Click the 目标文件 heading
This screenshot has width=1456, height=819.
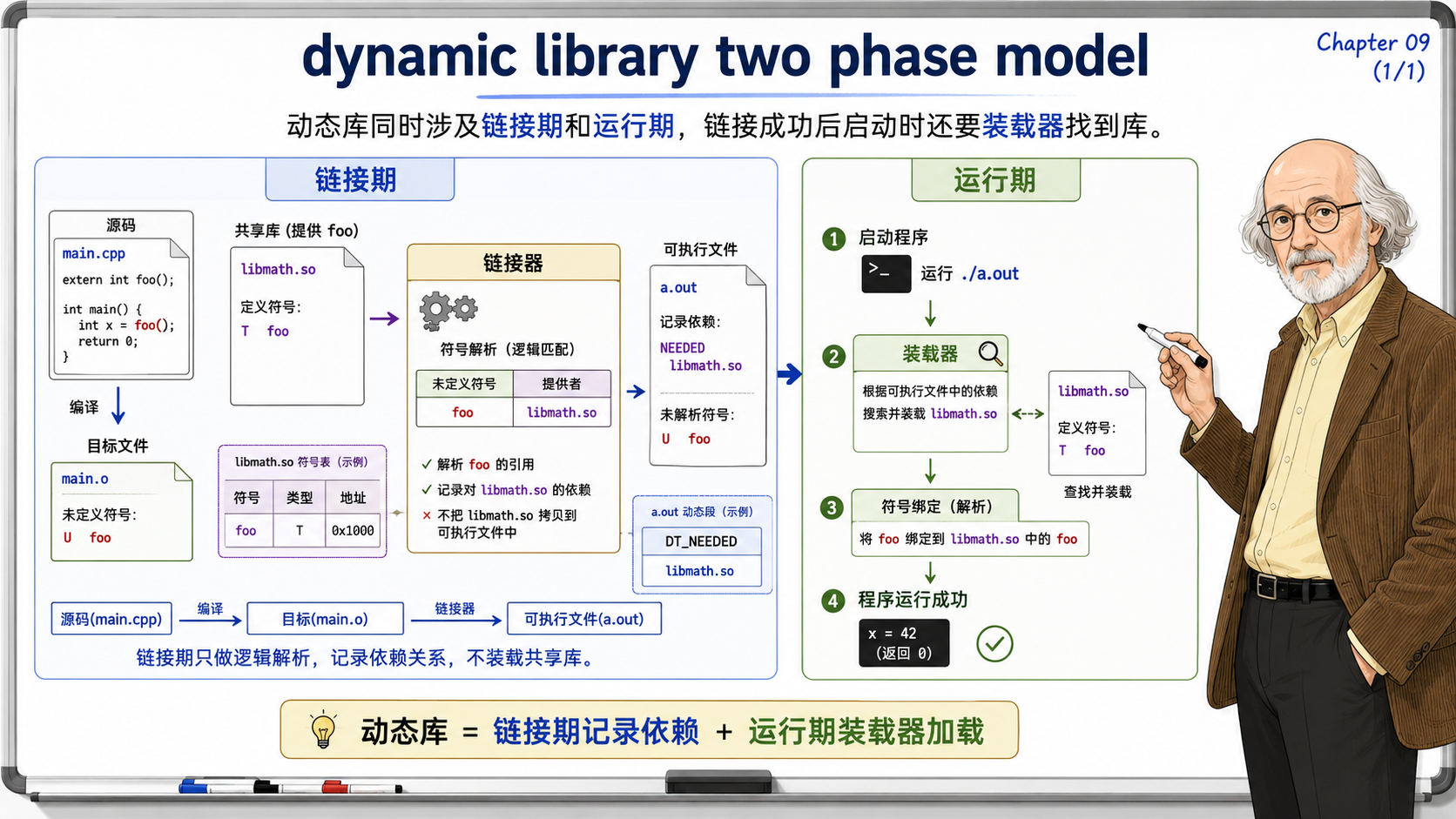(x=118, y=446)
